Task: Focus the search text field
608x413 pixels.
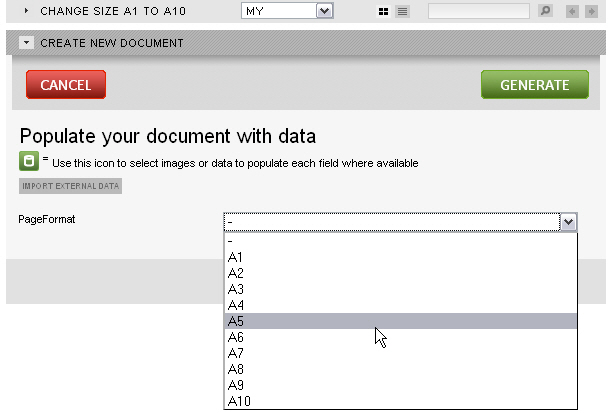Action: 479,11
